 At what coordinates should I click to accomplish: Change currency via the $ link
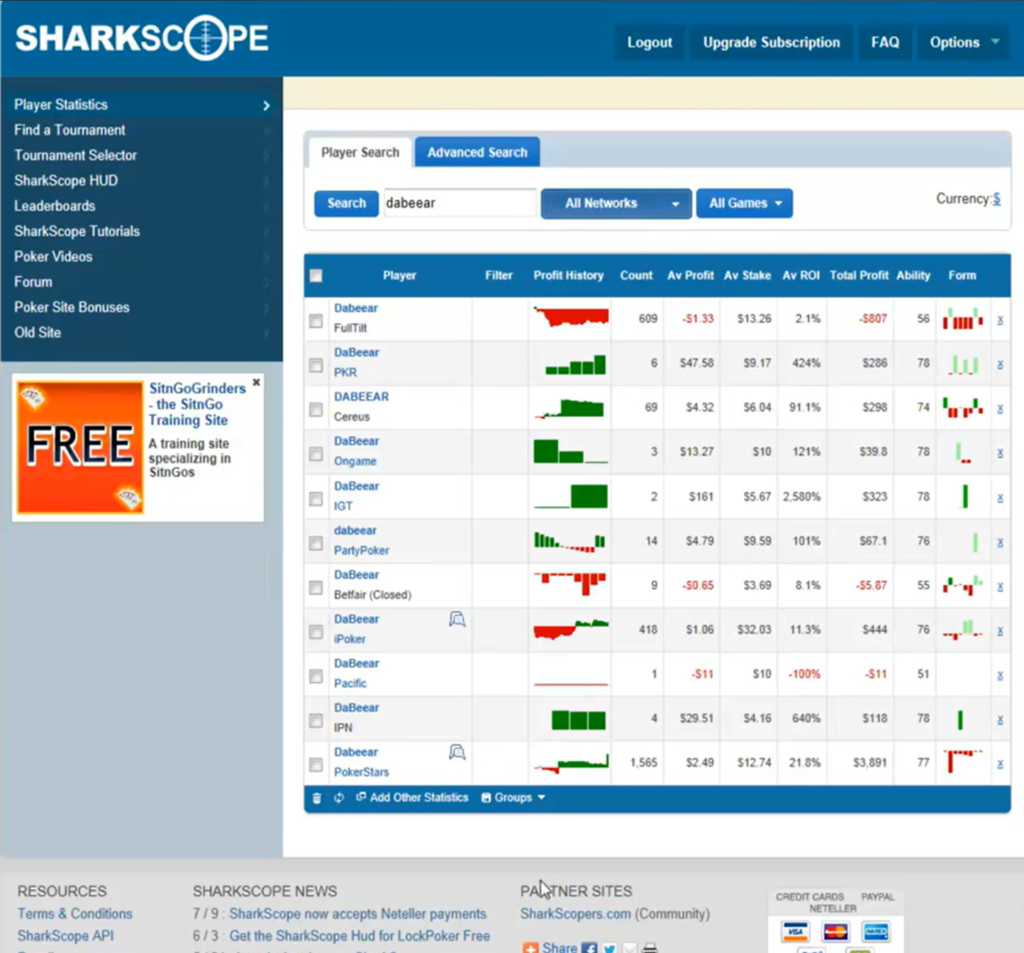[x=997, y=199]
